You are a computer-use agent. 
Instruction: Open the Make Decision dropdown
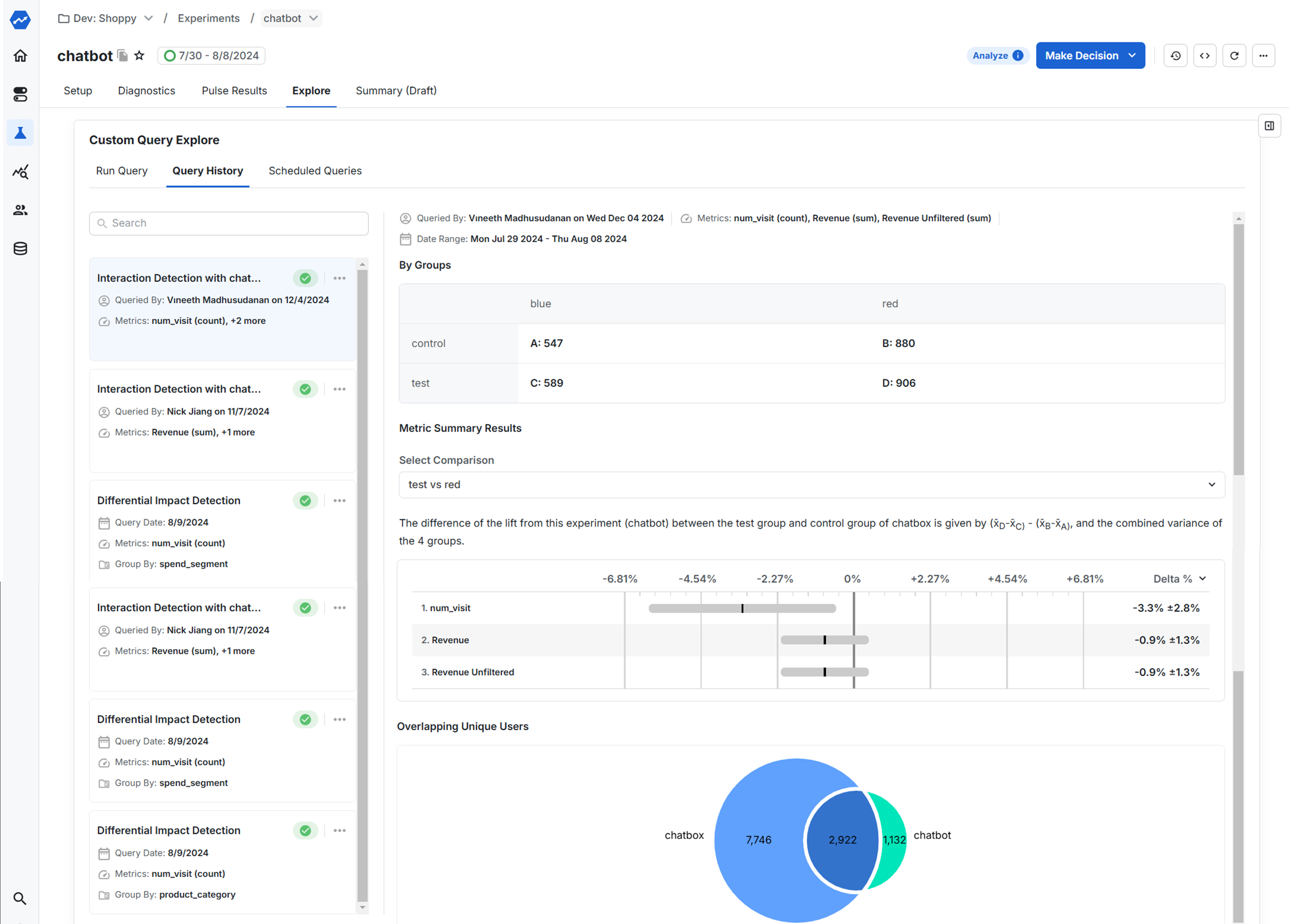(x=1090, y=55)
